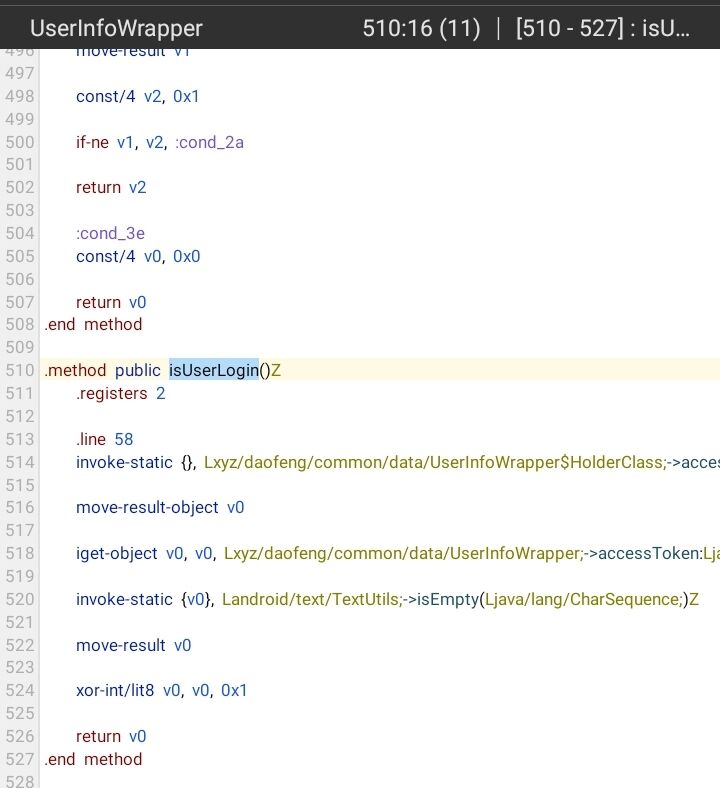Place cursor on const/4 v2, 0x1 line
Screen dimensions: 720x788
point(138,96)
